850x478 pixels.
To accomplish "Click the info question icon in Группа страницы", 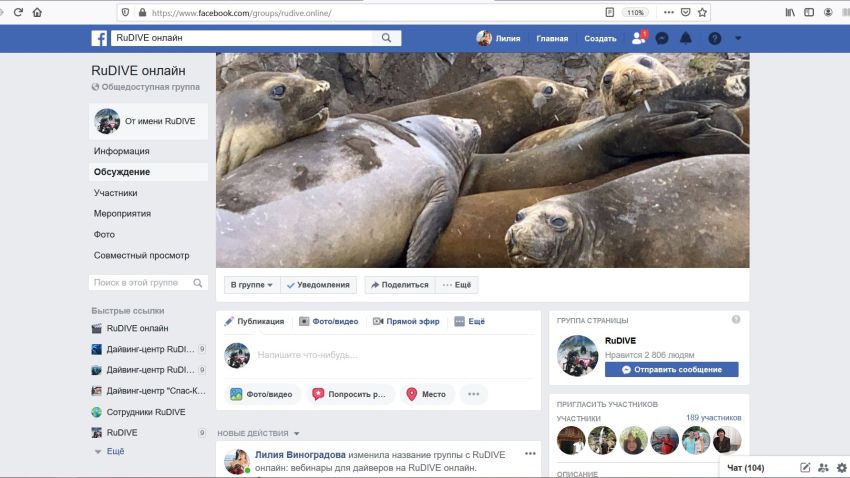I will [736, 320].
